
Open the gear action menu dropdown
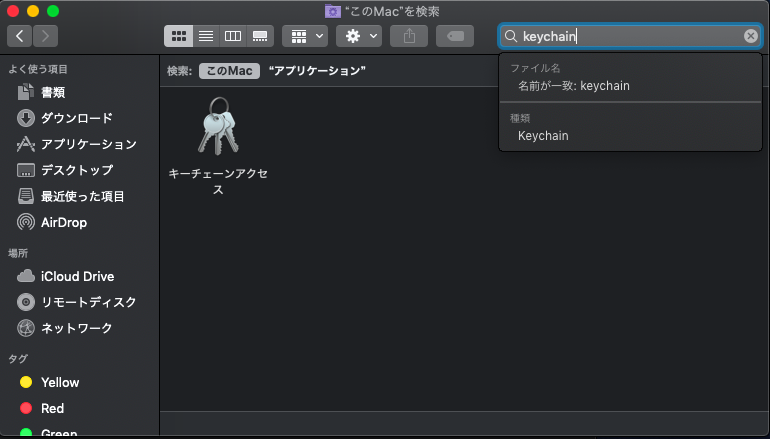(358, 36)
